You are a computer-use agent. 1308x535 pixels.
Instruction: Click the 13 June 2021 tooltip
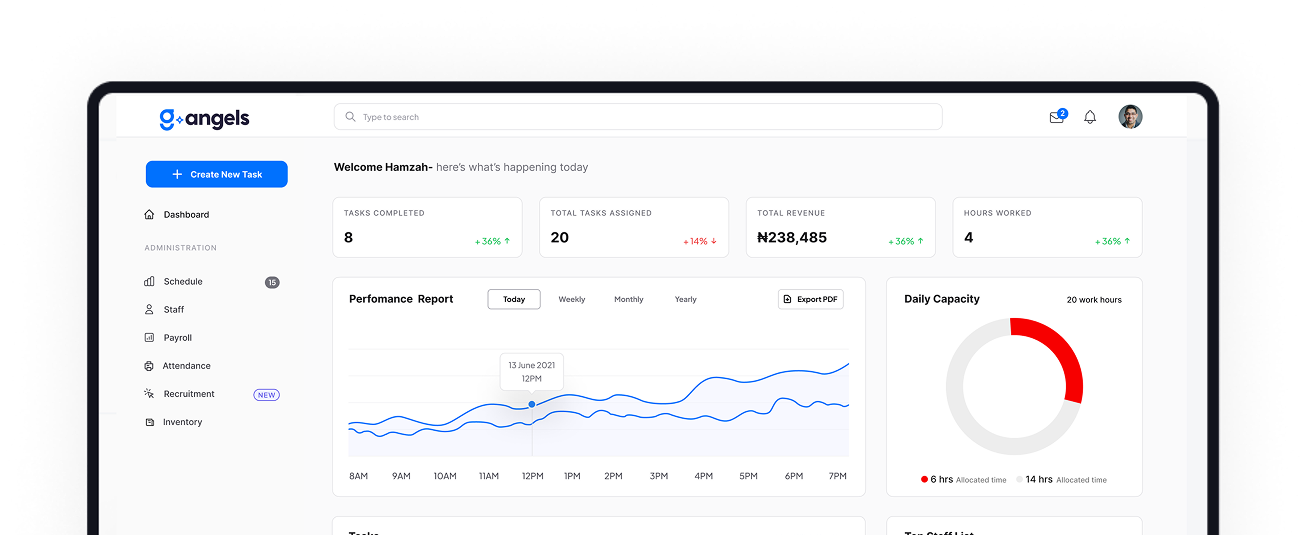point(532,372)
